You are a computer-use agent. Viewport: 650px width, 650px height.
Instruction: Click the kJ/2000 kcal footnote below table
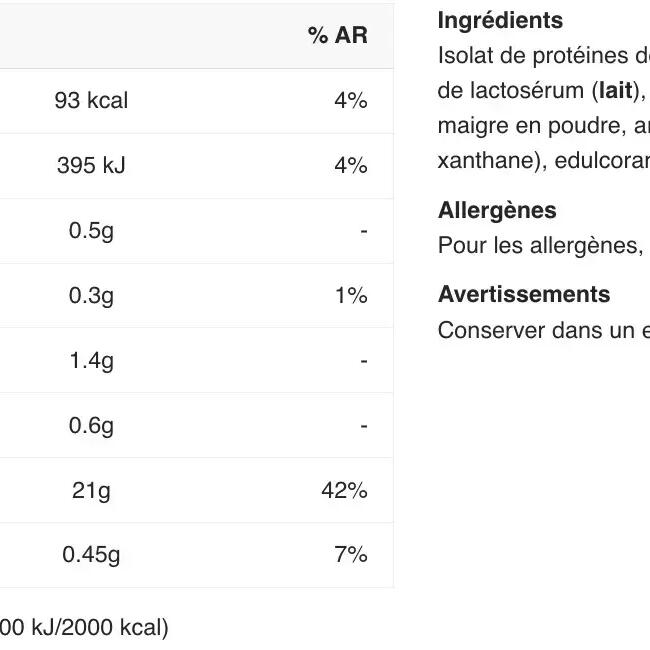point(85,628)
